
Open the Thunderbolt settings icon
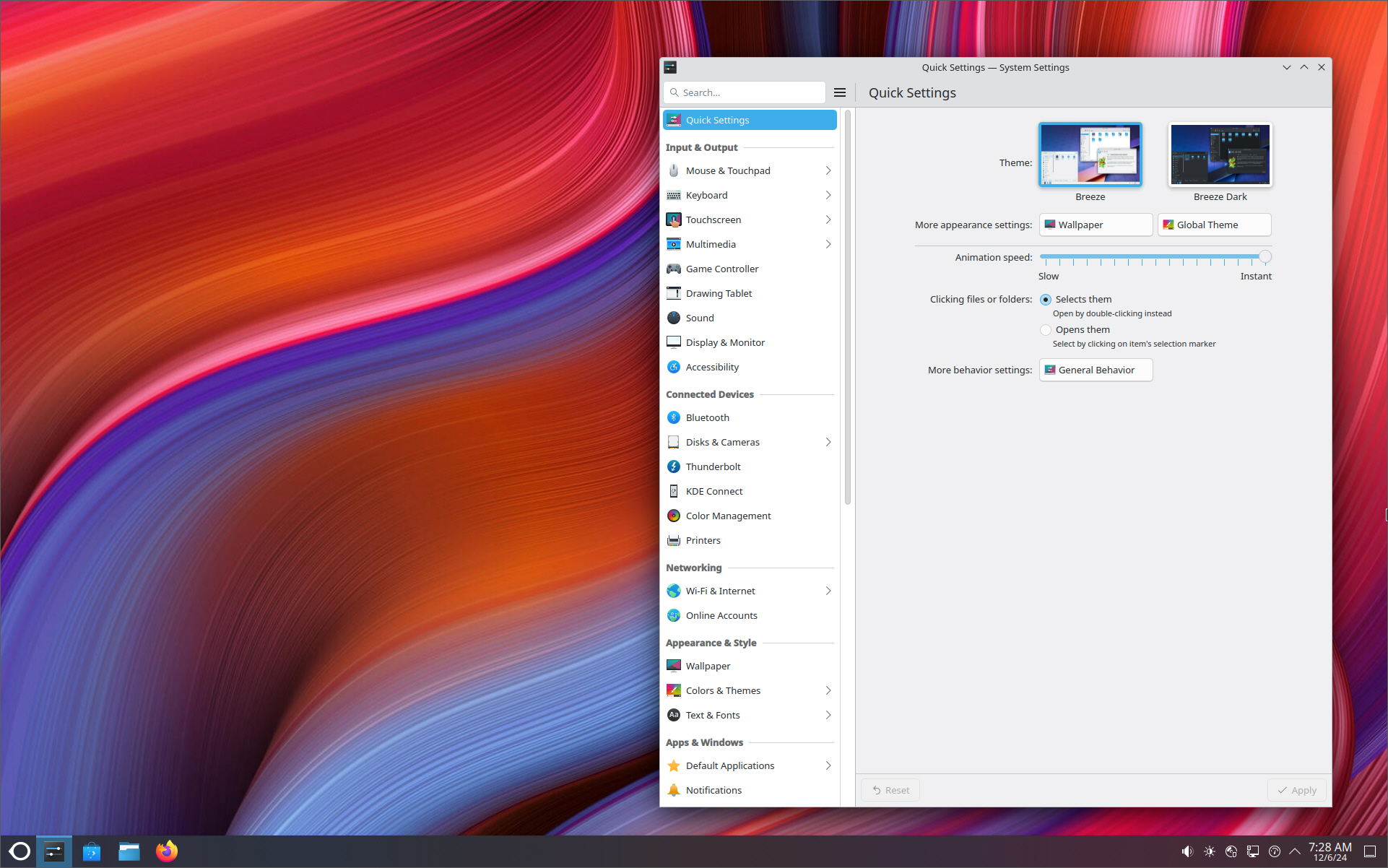[x=674, y=466]
